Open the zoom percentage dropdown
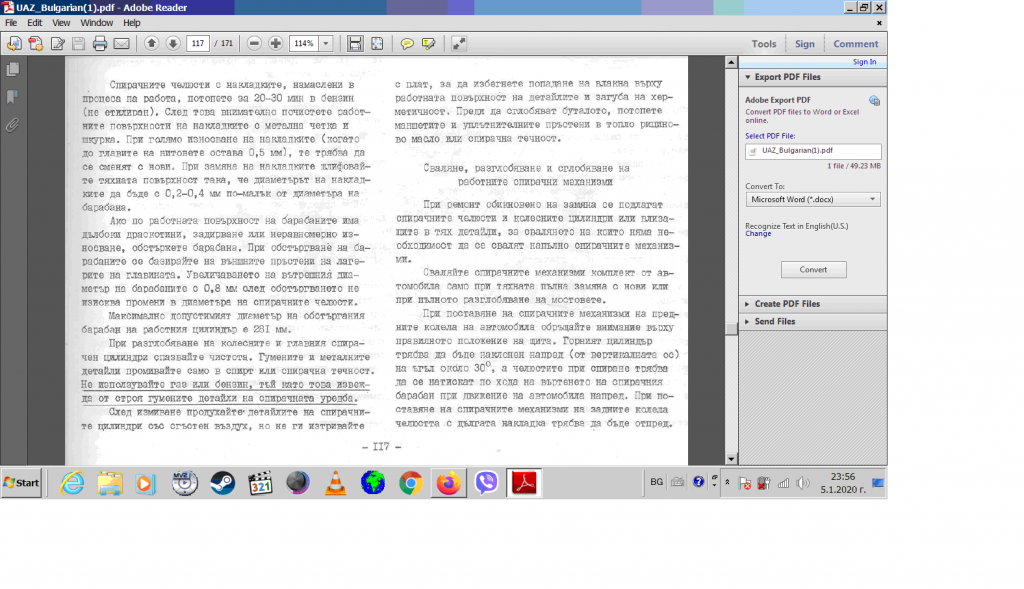The image size is (1024, 589). click(327, 44)
